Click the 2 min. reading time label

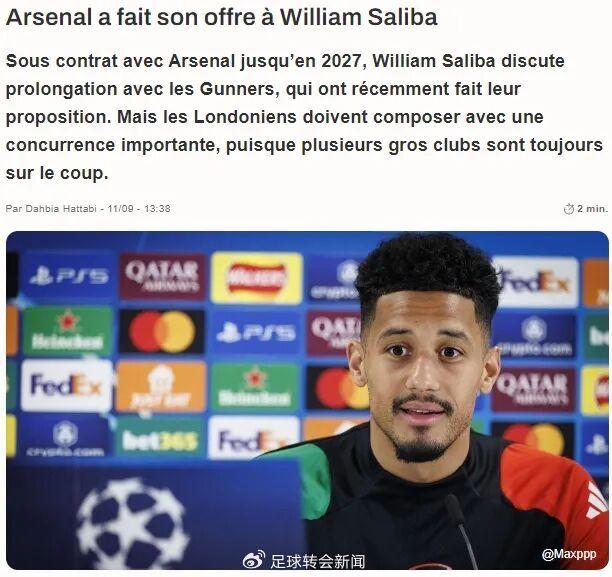tap(592, 209)
